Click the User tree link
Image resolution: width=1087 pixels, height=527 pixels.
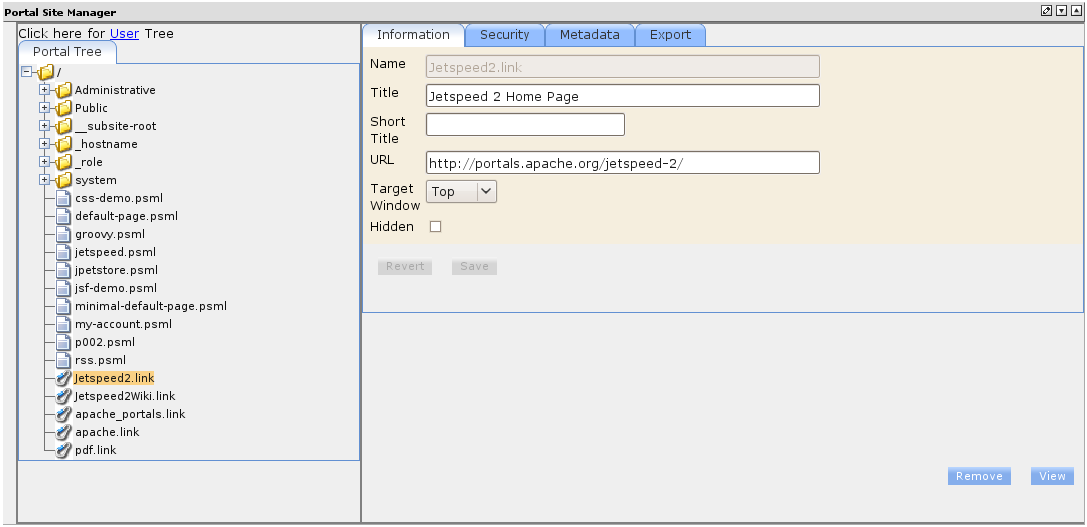[x=124, y=33]
